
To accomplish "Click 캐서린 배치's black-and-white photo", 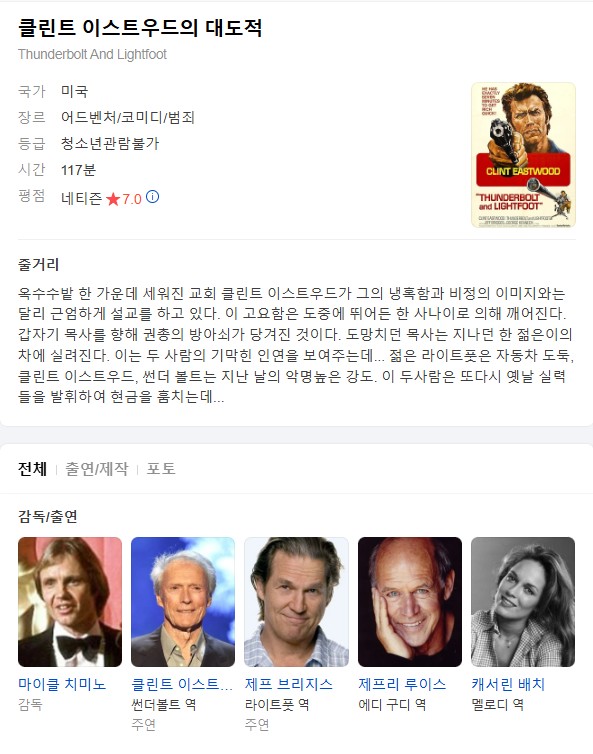I will coord(523,602).
